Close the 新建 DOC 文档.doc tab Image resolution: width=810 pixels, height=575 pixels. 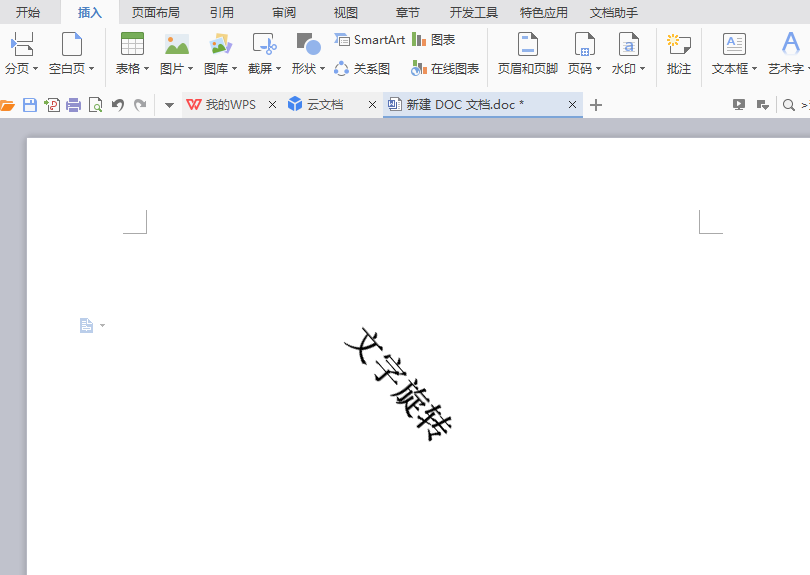(x=572, y=105)
